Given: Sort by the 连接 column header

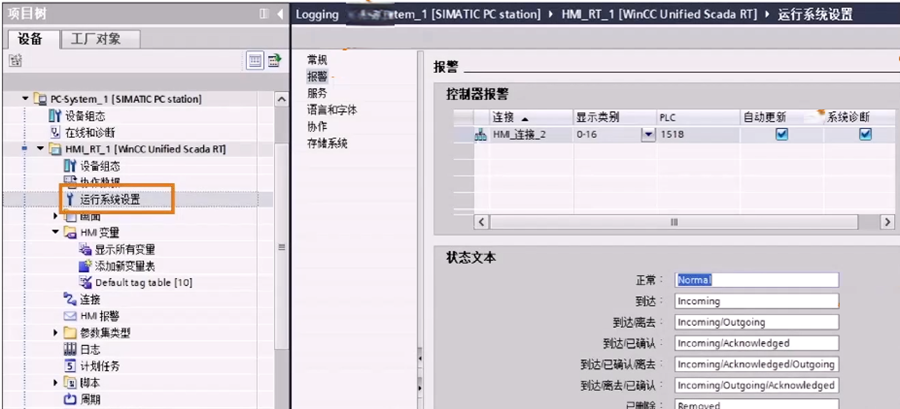Looking at the screenshot, I should coord(531,118).
